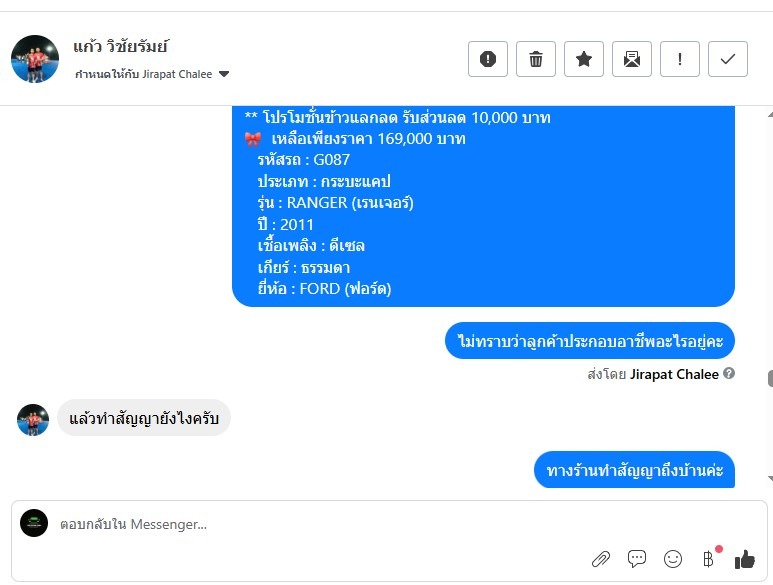Delete conversation using trash can icon
The image size is (773, 585).
(536, 59)
